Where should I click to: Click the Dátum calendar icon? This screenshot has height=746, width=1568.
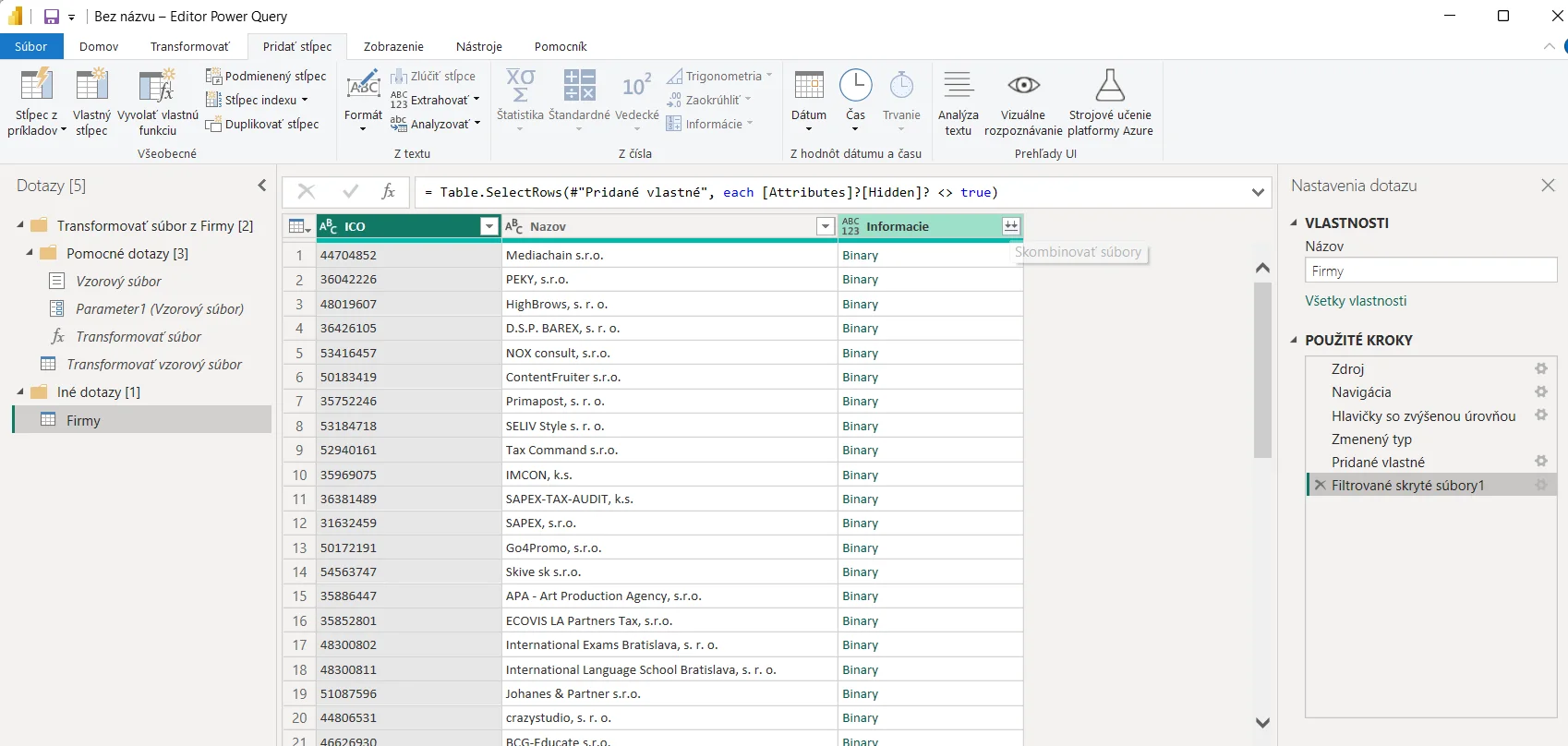coord(809,85)
